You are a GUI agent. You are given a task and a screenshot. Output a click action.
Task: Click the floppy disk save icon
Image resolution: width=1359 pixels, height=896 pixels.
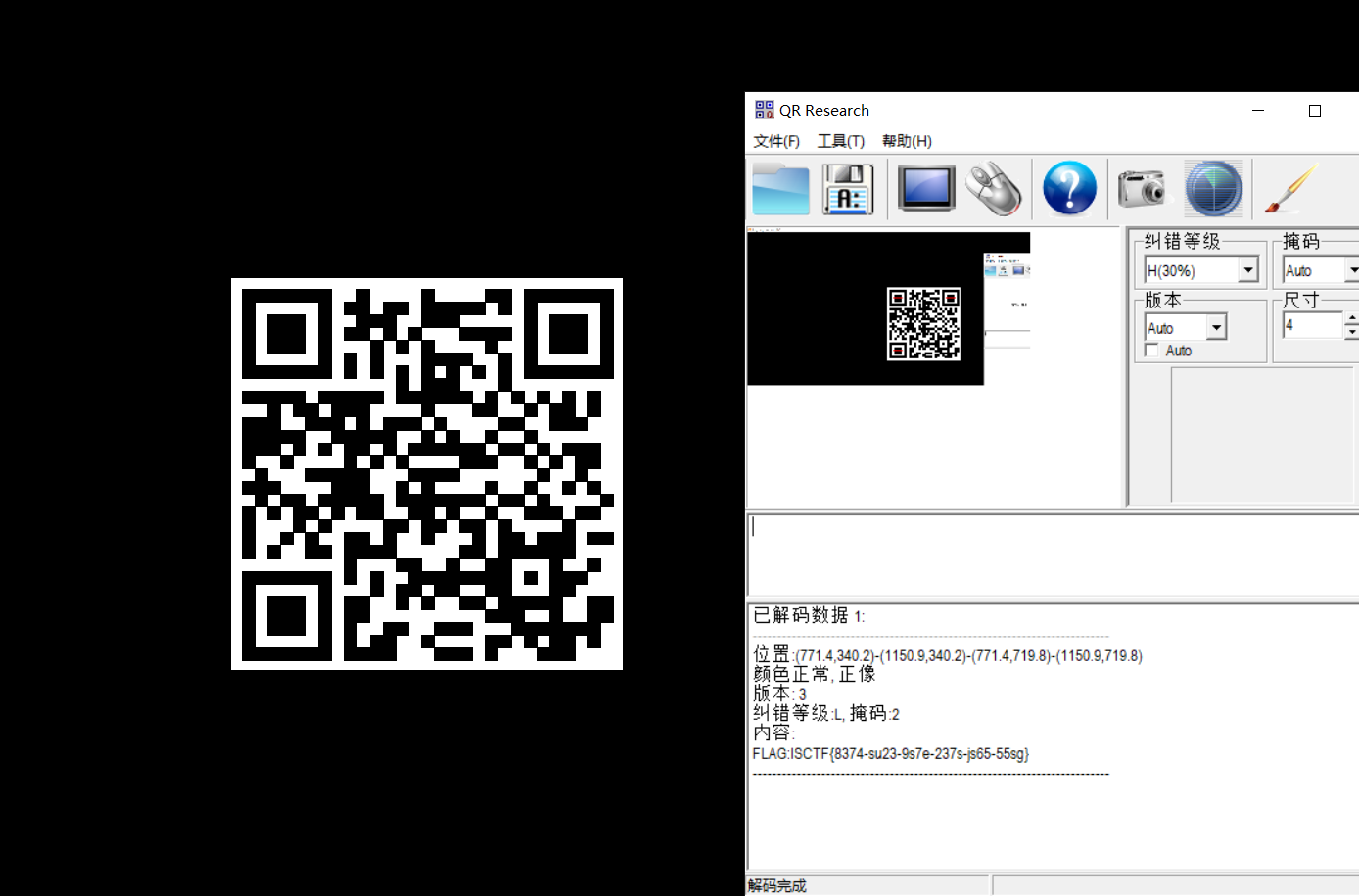tap(848, 188)
